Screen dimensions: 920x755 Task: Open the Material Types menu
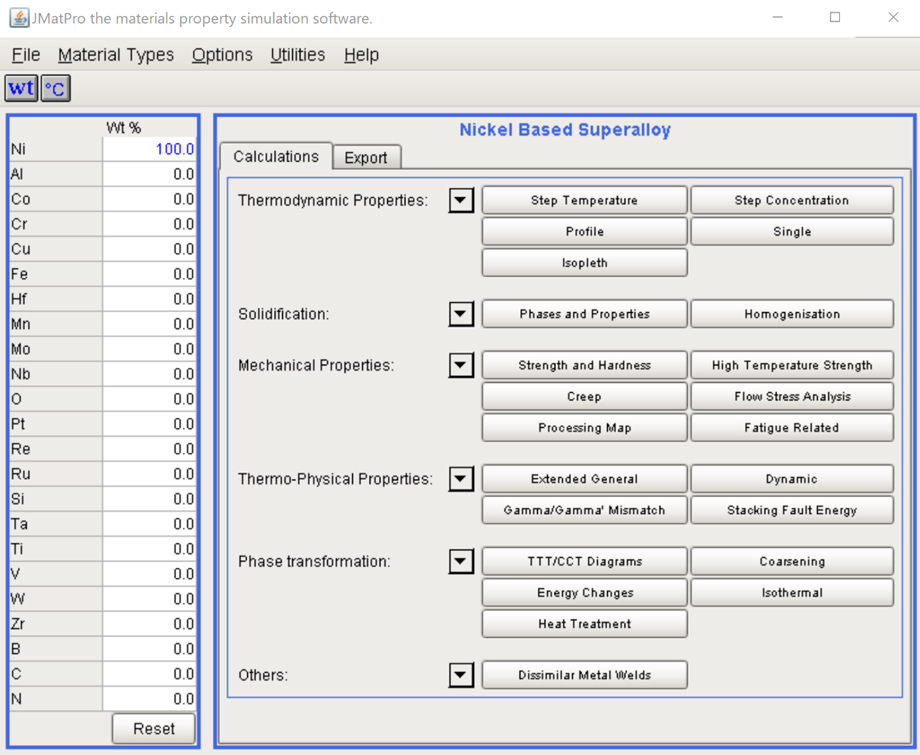pyautogui.click(x=116, y=55)
